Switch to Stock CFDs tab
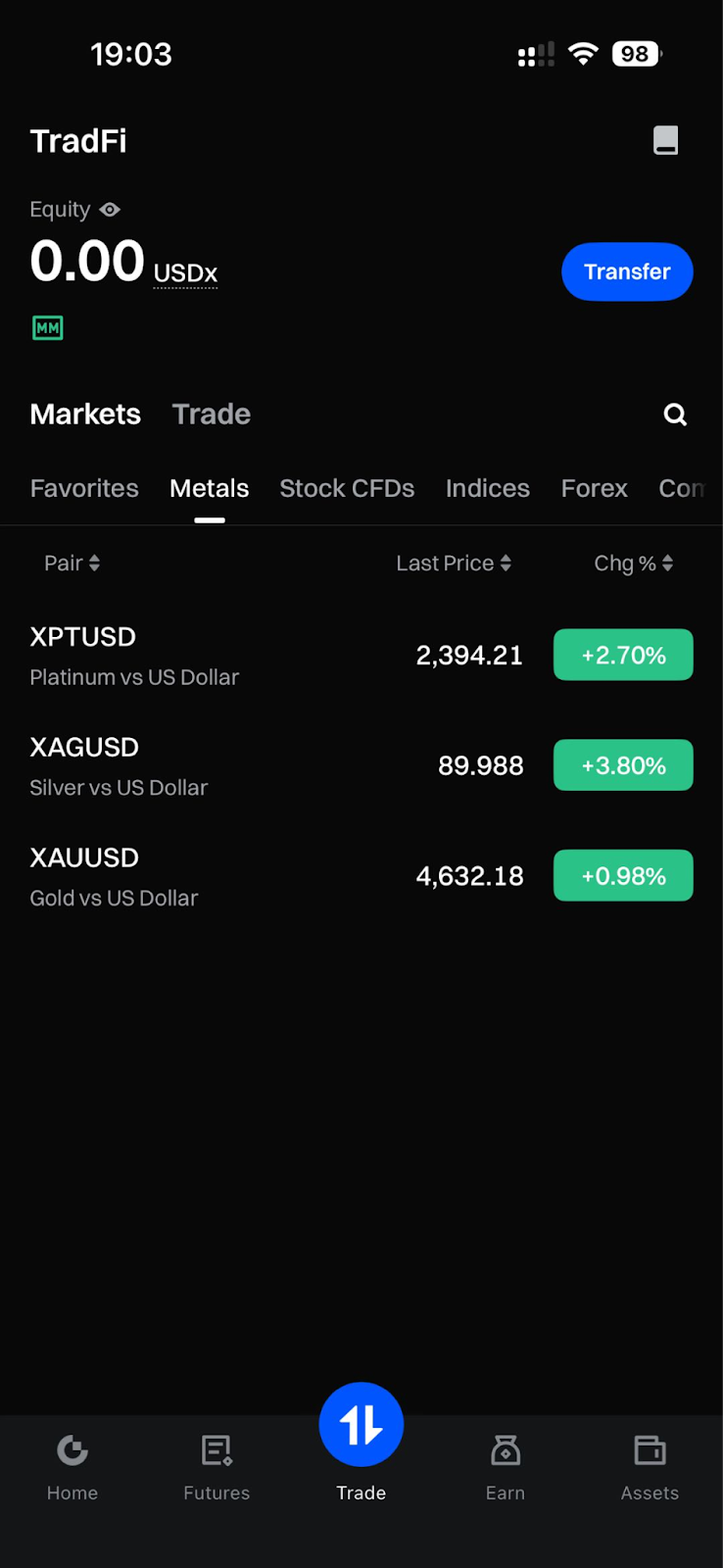 point(347,488)
